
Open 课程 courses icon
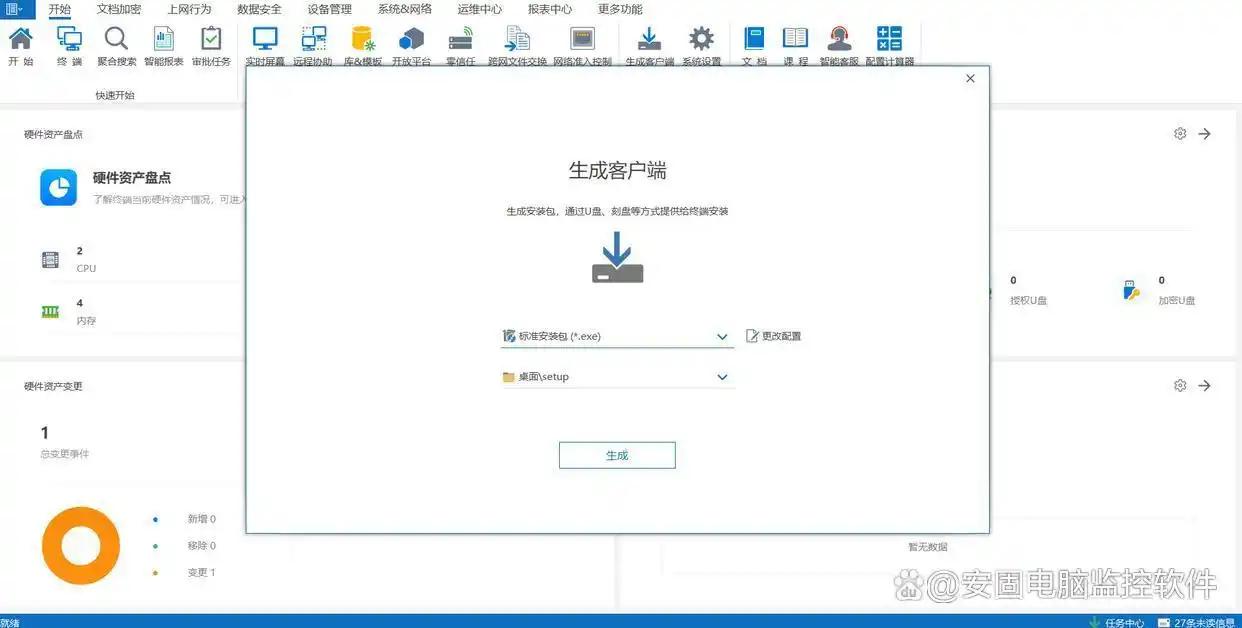795,46
